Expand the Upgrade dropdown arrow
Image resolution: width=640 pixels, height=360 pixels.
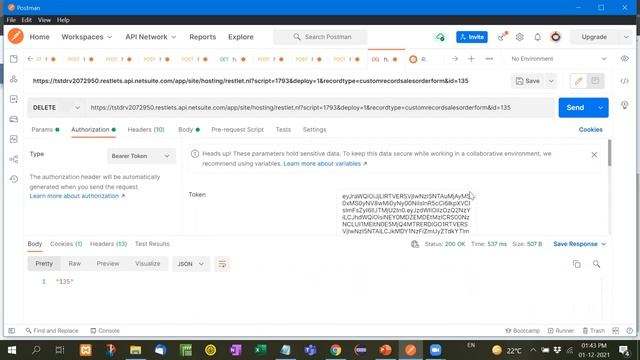tap(627, 37)
